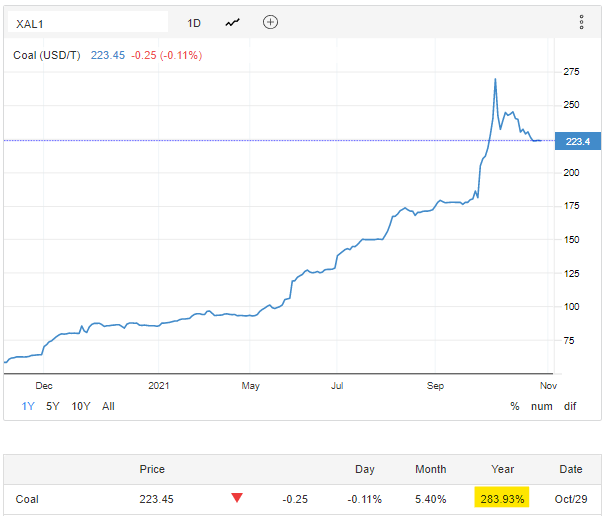Click the highlighted 283.93% year cell
Screen dimensions: 605x516
click(502, 498)
